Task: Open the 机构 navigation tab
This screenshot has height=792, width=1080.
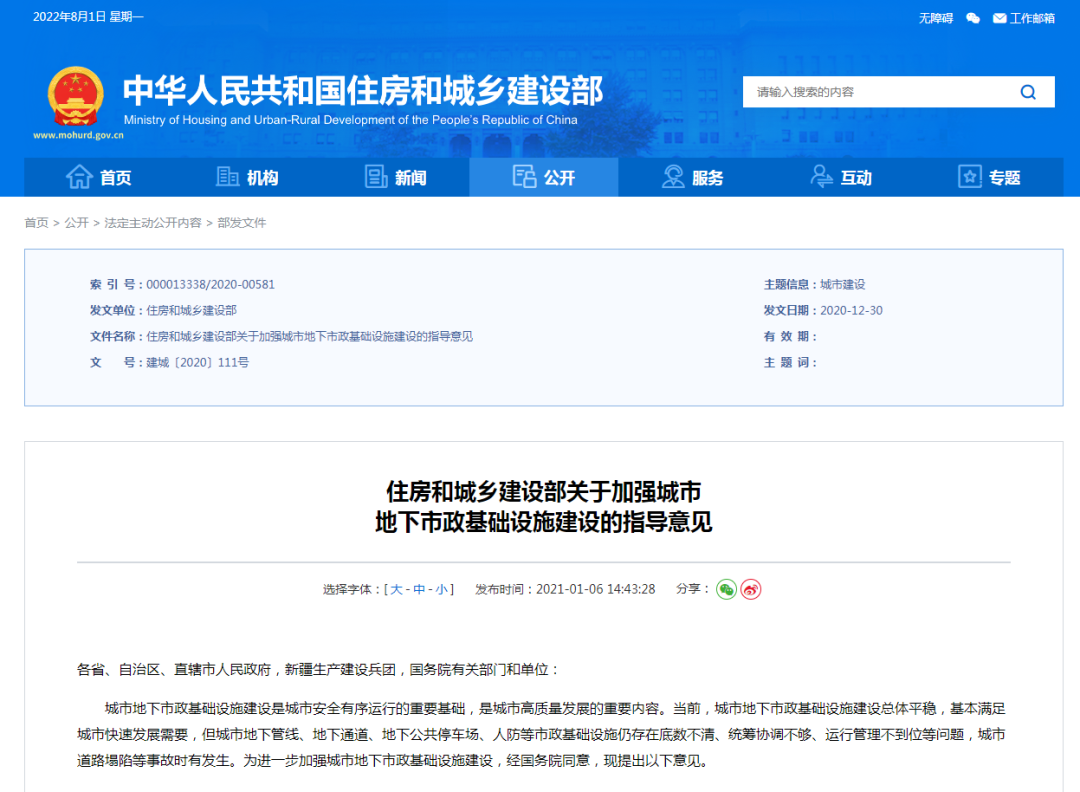Action: (247, 177)
